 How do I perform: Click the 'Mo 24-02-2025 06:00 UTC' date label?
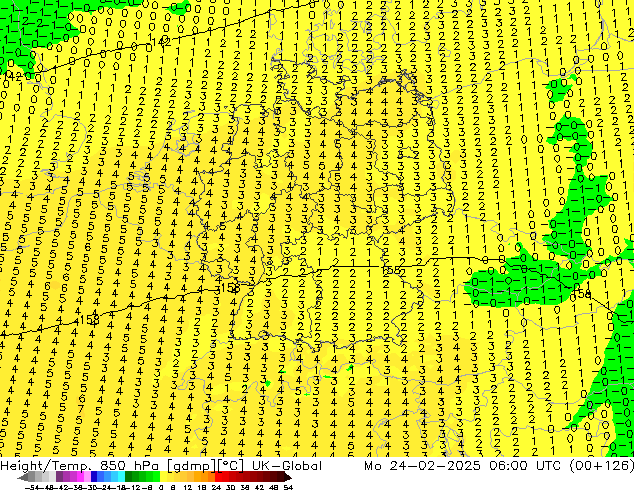pyautogui.click(x=464, y=465)
